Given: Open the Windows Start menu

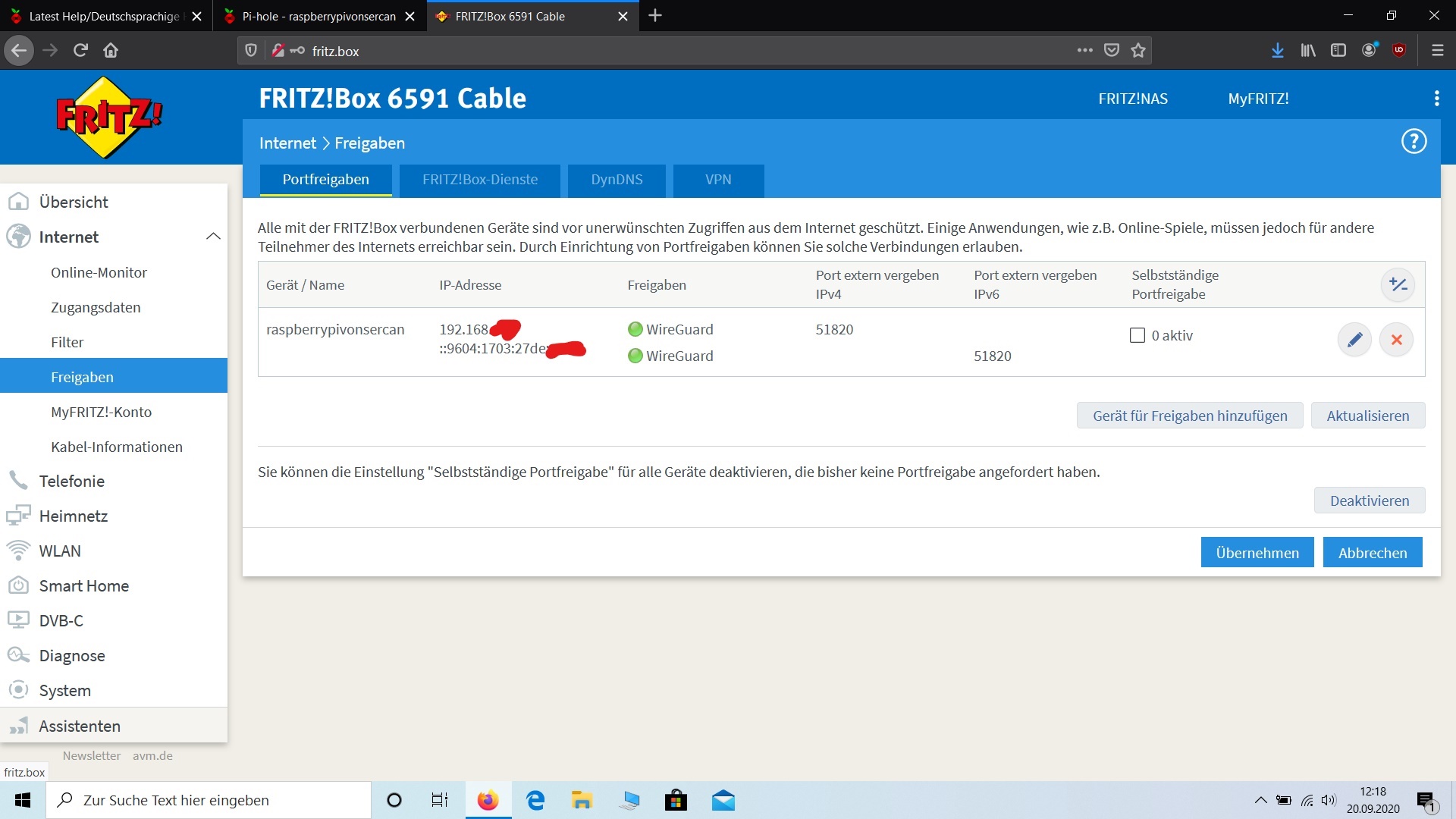Looking at the screenshot, I should (23, 800).
